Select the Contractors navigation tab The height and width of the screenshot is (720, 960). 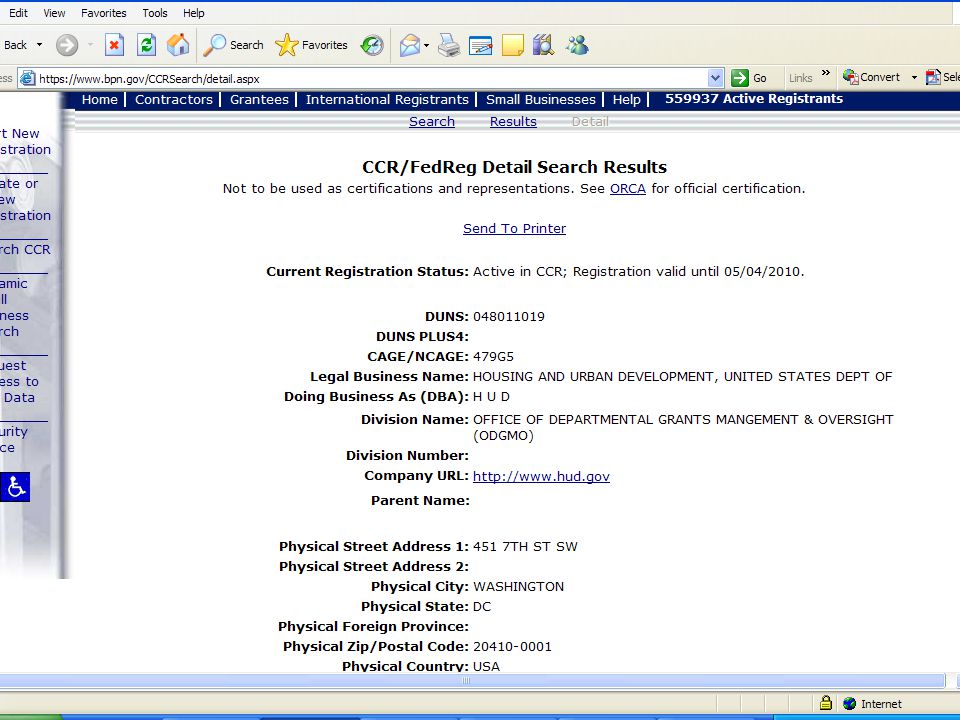[x=173, y=100]
